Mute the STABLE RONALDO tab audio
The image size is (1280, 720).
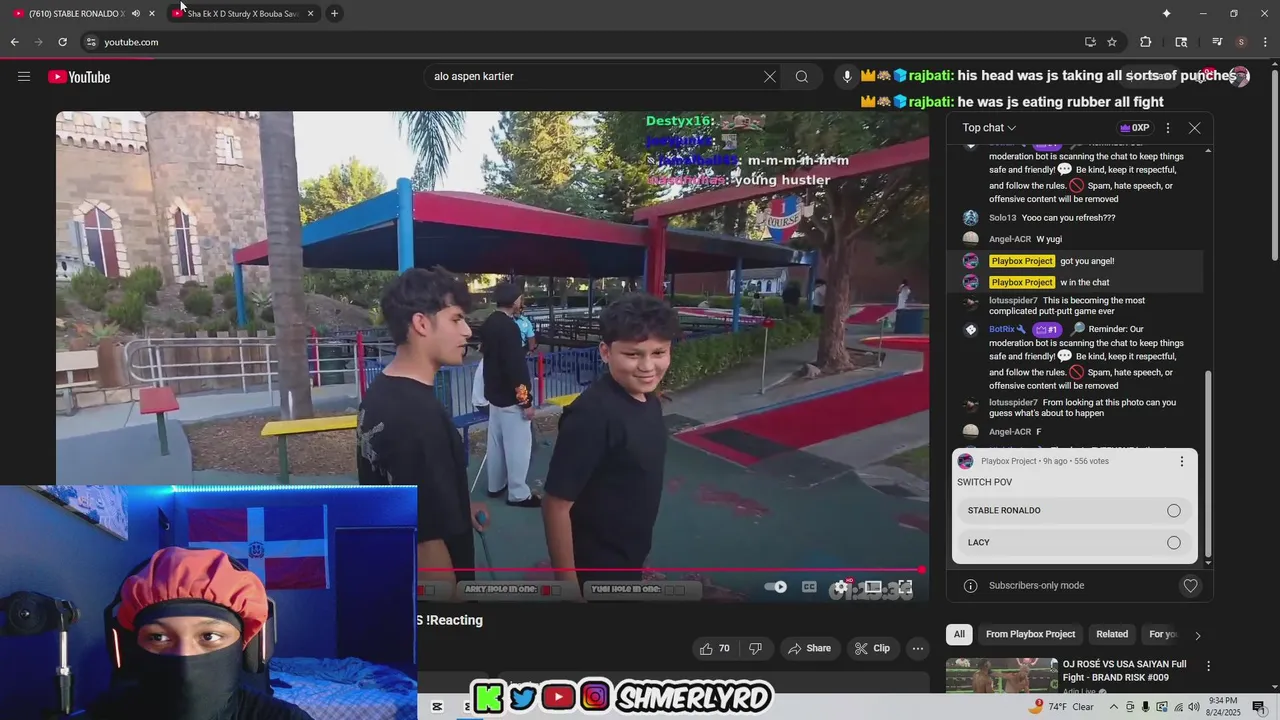136,14
